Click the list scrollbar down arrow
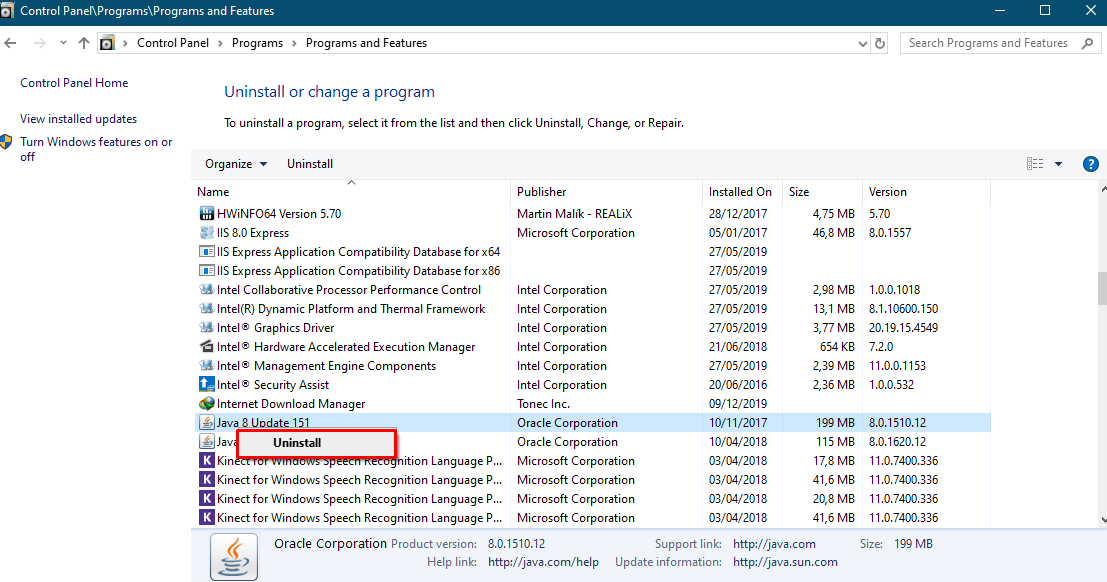 (1103, 521)
